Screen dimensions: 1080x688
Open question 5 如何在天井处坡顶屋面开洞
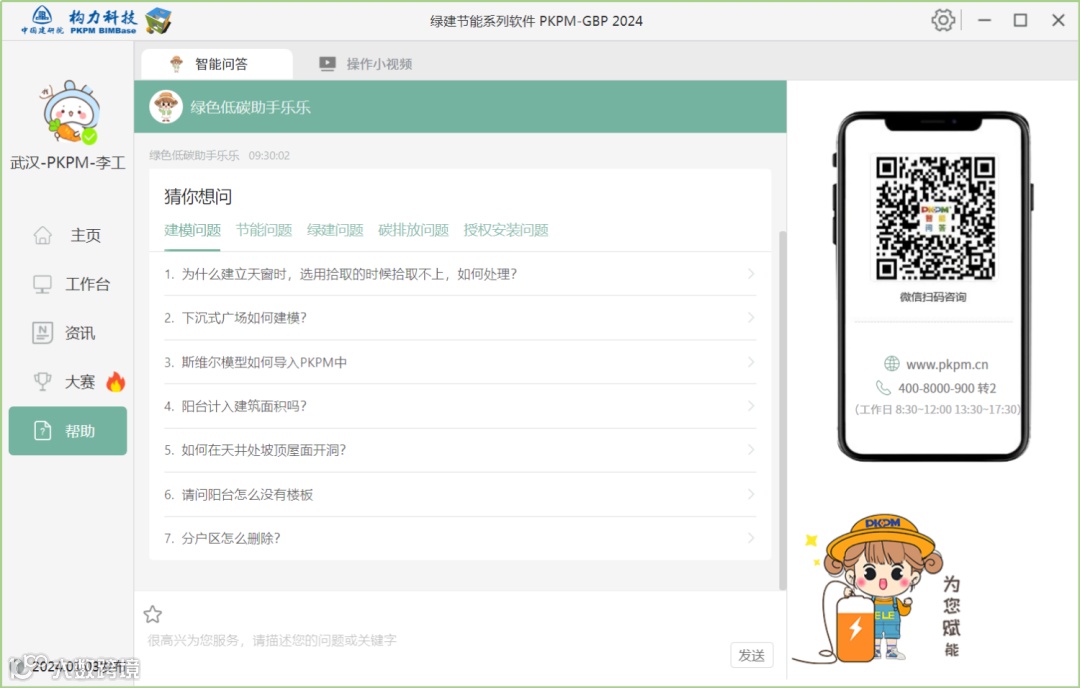tap(459, 450)
